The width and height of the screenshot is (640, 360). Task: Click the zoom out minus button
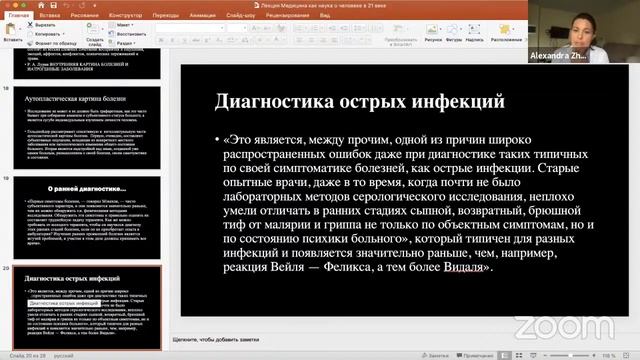pyautogui.click(x=545, y=356)
